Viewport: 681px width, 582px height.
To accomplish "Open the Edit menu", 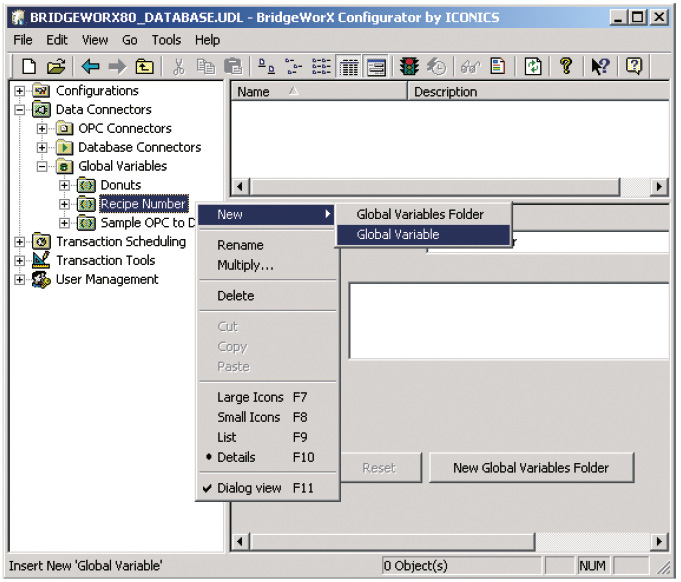I will click(57, 40).
